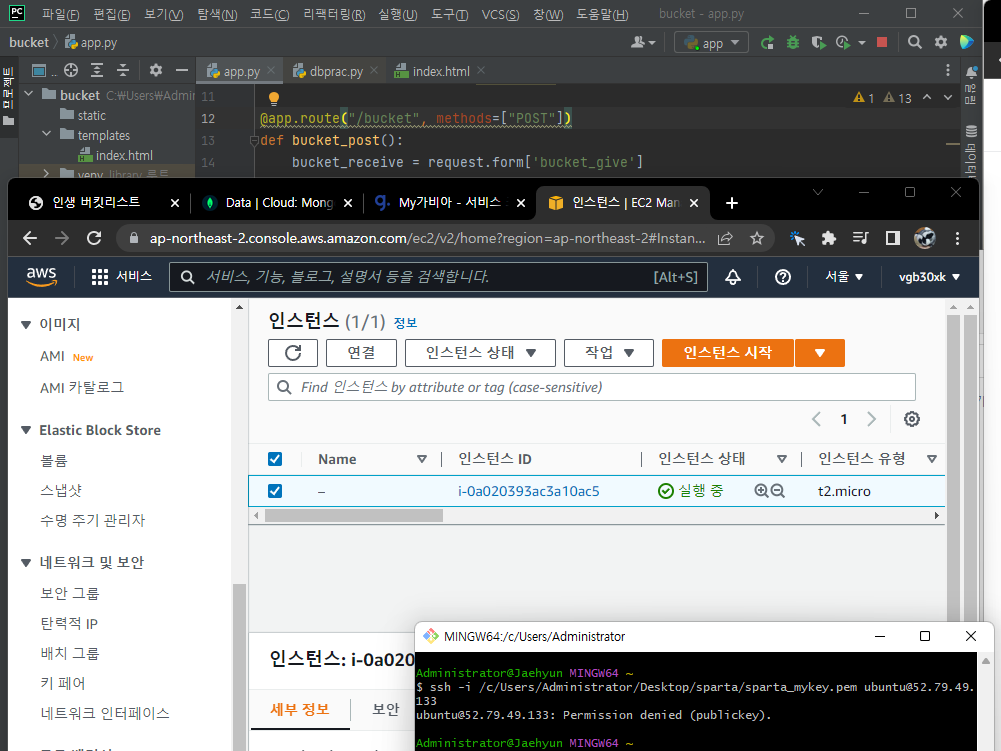
Task: Click the zoom-in magnifier beside 실행 중
Action: [761, 490]
